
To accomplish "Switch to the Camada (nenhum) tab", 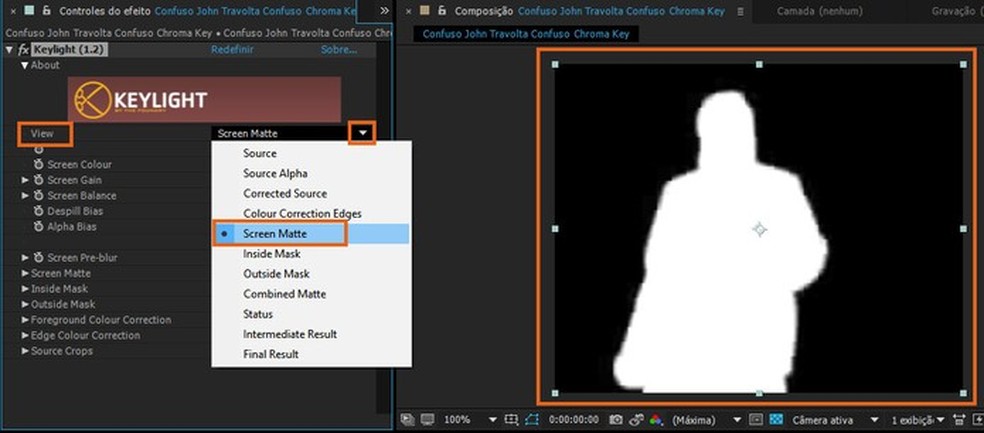I will coord(821,11).
